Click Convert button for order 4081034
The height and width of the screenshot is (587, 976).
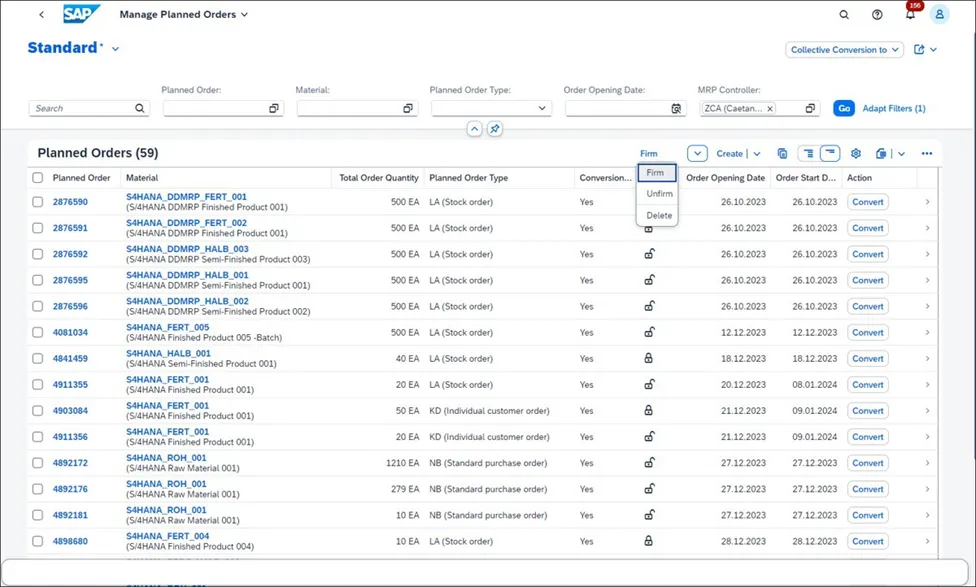click(868, 332)
